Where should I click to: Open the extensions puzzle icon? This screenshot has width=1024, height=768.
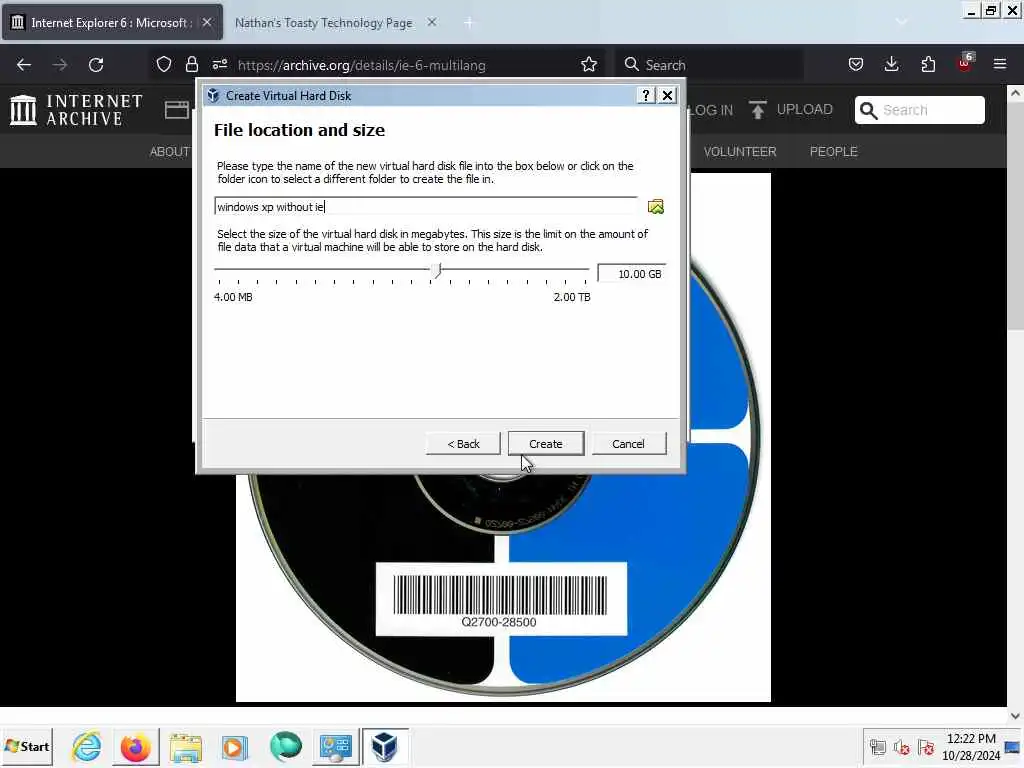point(928,65)
